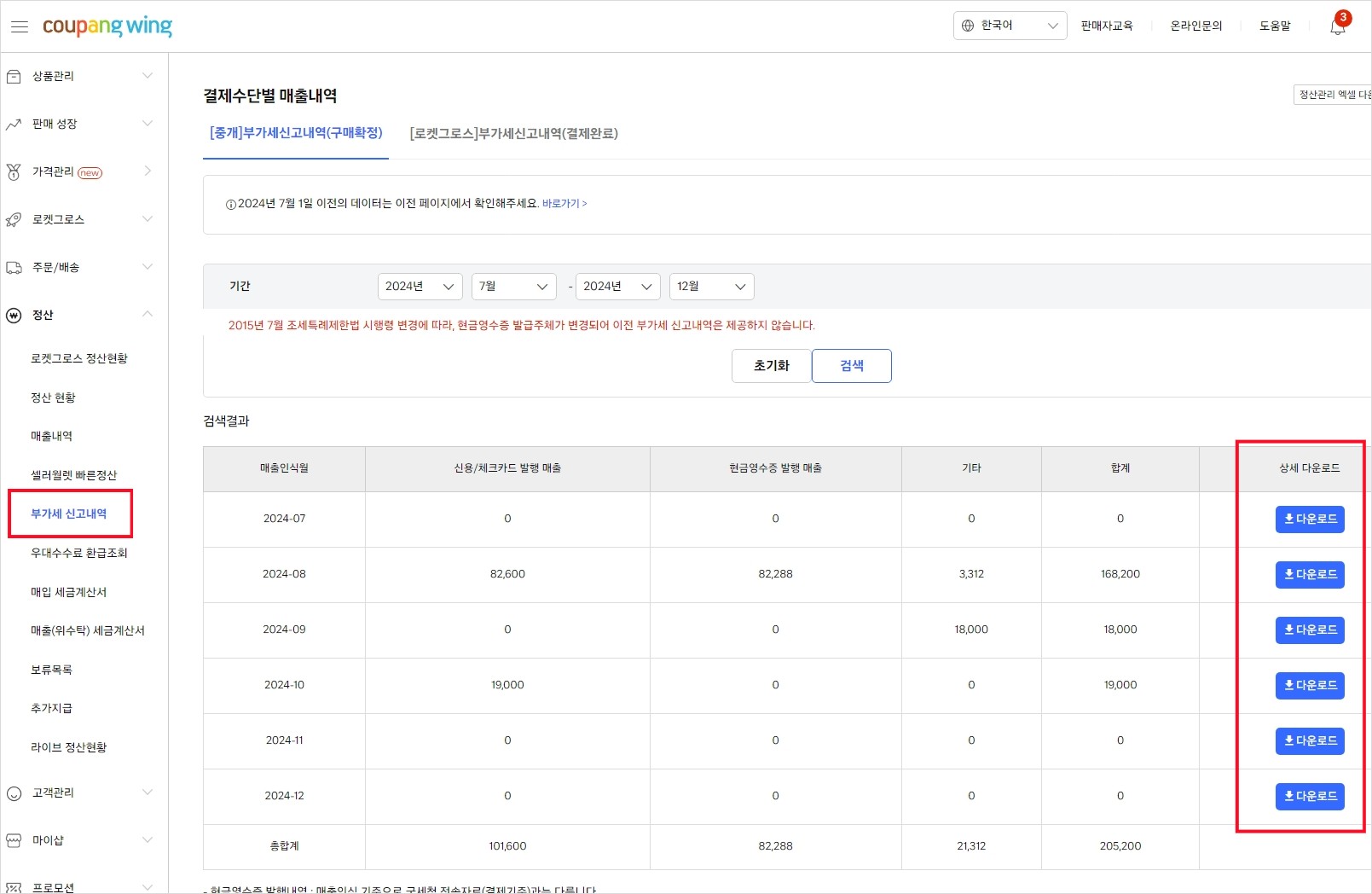Click the 168,200 total cell

point(1120,575)
